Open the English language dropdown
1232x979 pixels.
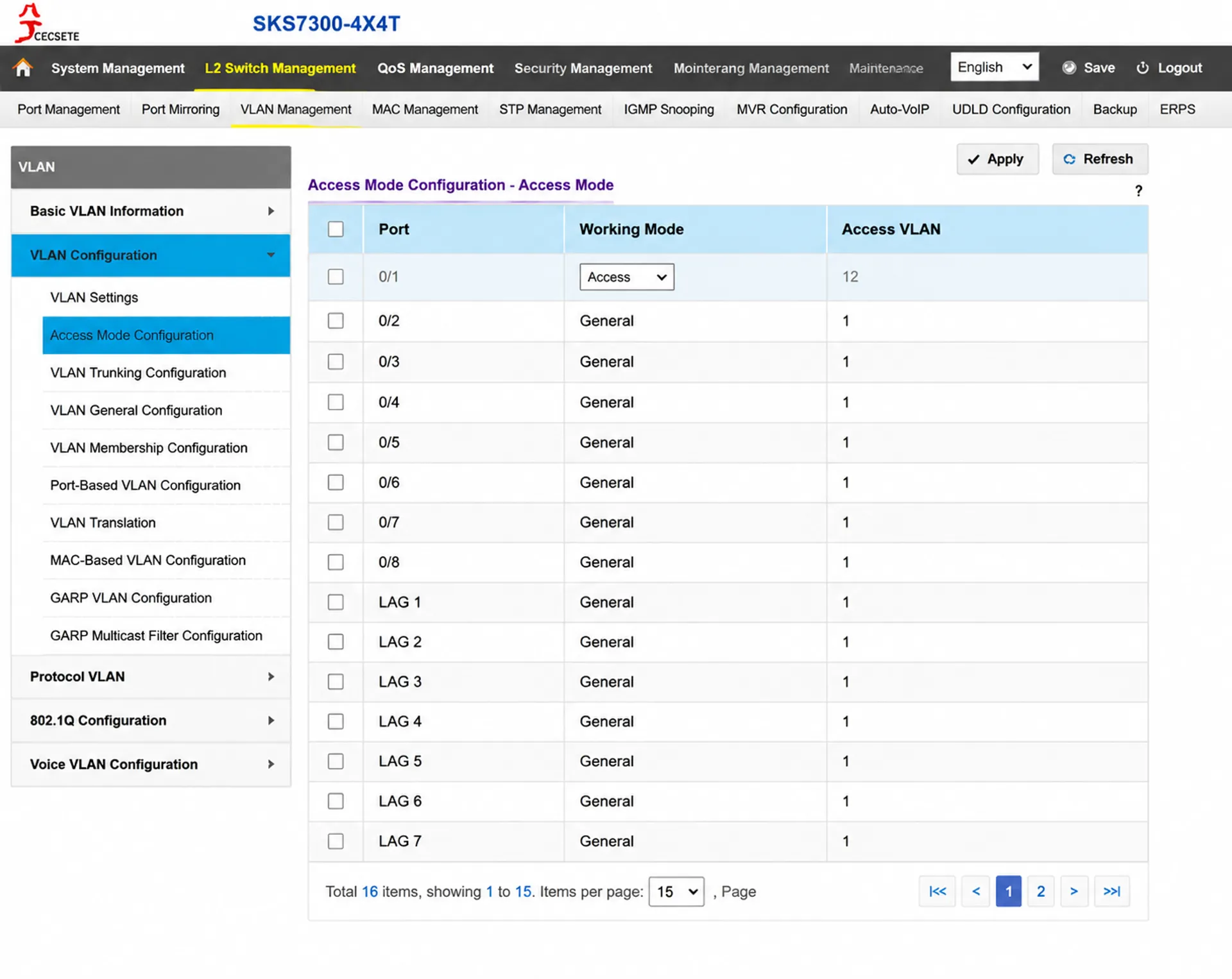[994, 67]
